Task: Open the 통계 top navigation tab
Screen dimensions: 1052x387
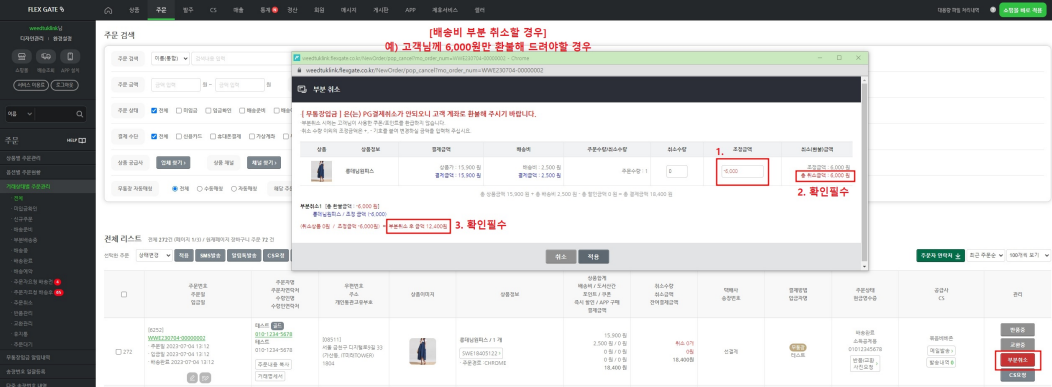Action: [266, 10]
